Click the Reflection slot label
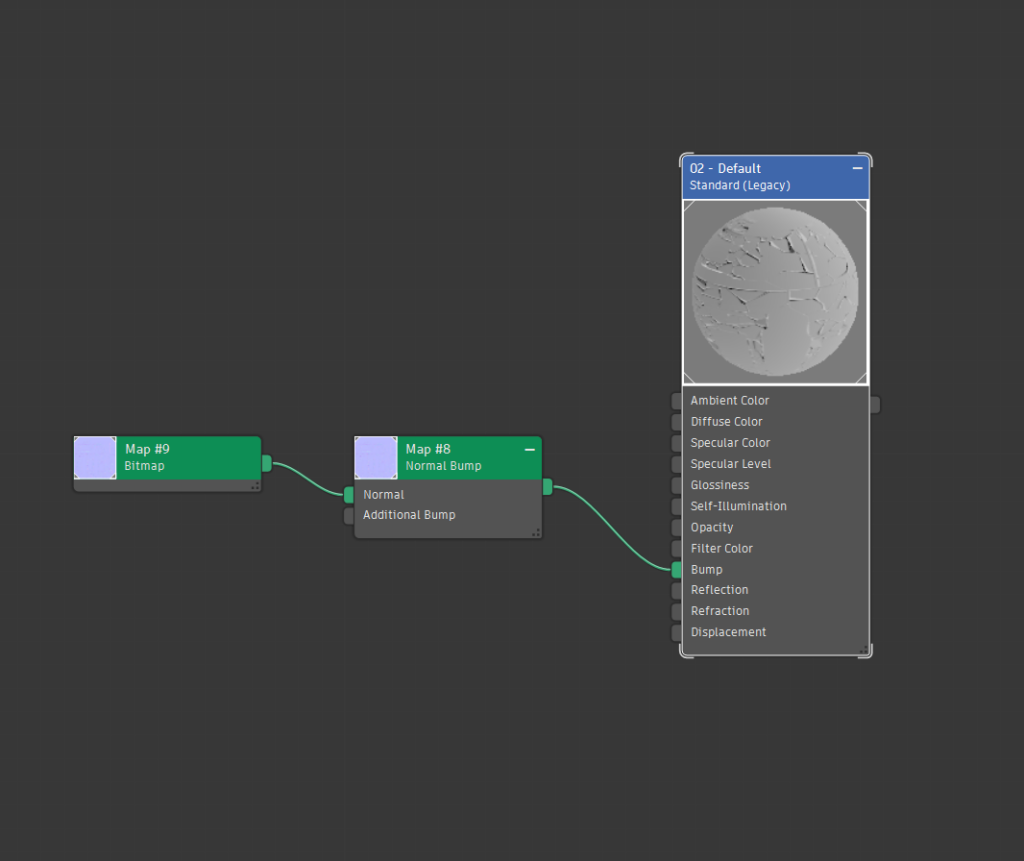Viewport: 1024px width, 861px height. pos(720,590)
